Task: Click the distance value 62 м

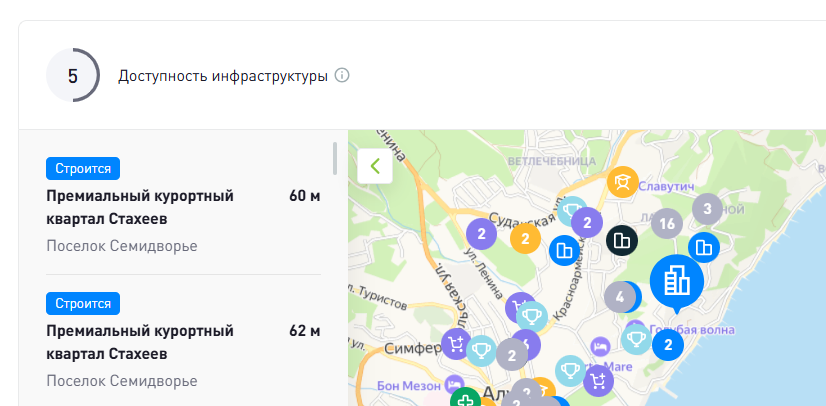Action: tap(304, 331)
